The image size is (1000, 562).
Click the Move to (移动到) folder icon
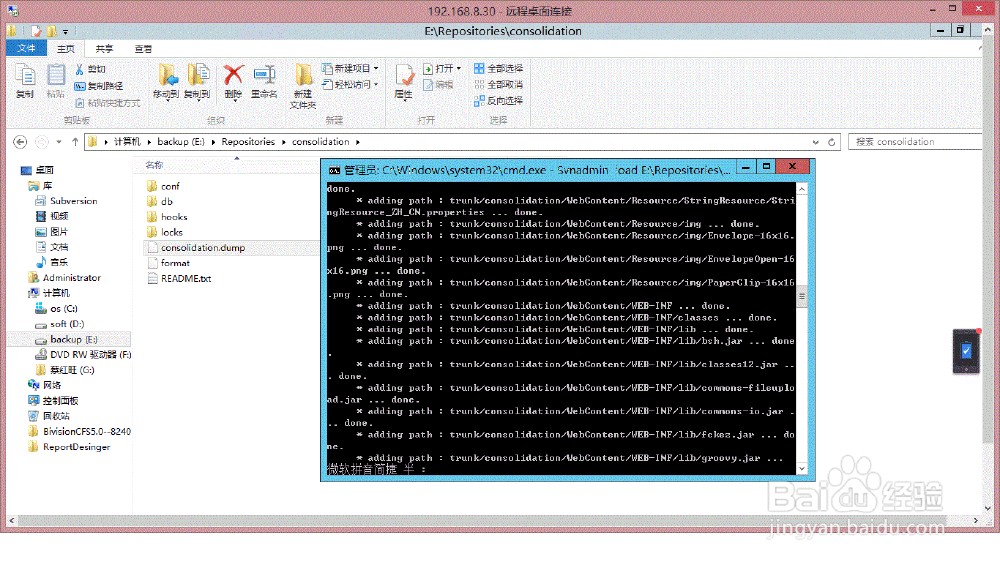166,81
